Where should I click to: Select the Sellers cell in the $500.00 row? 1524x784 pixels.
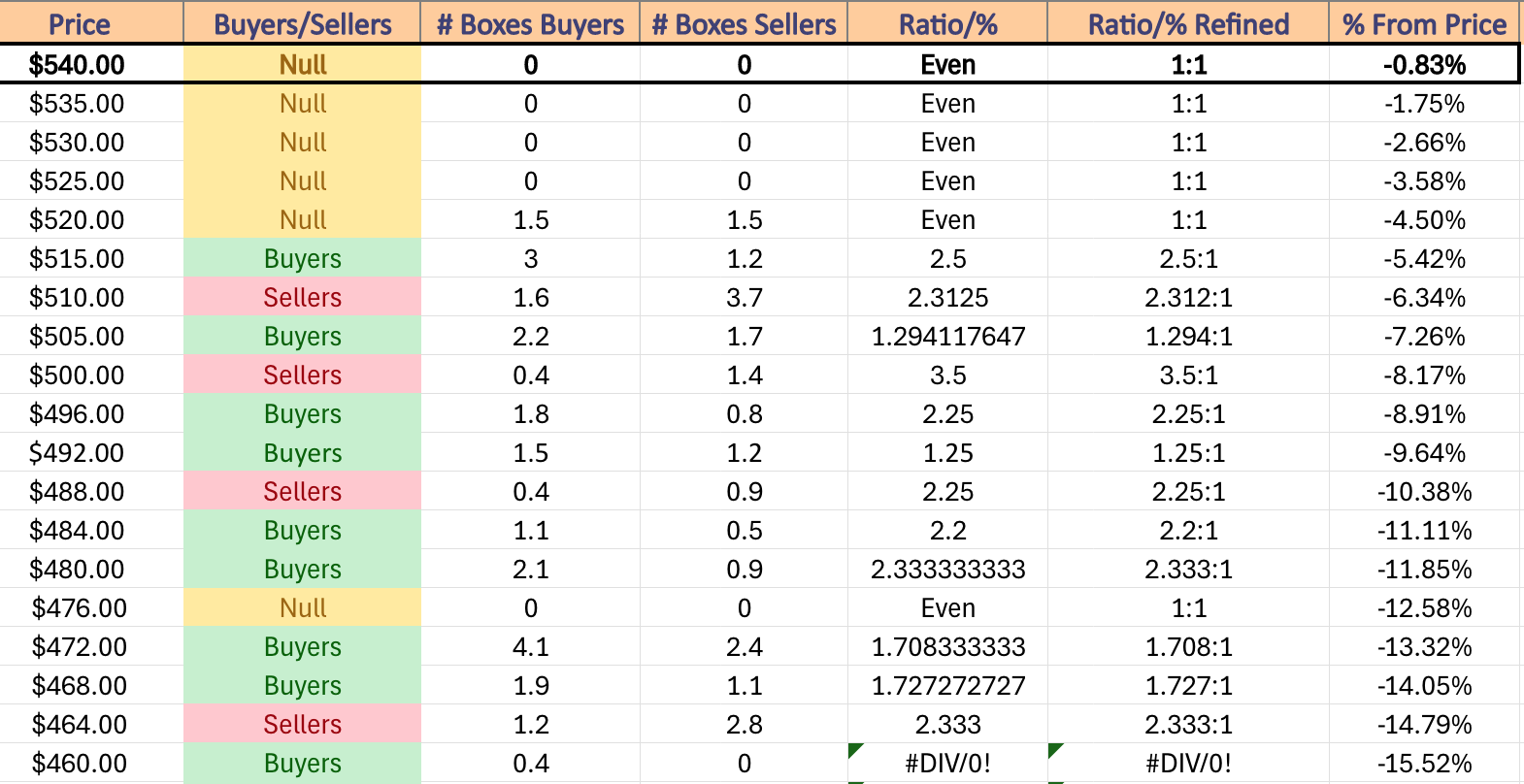pyautogui.click(x=302, y=375)
